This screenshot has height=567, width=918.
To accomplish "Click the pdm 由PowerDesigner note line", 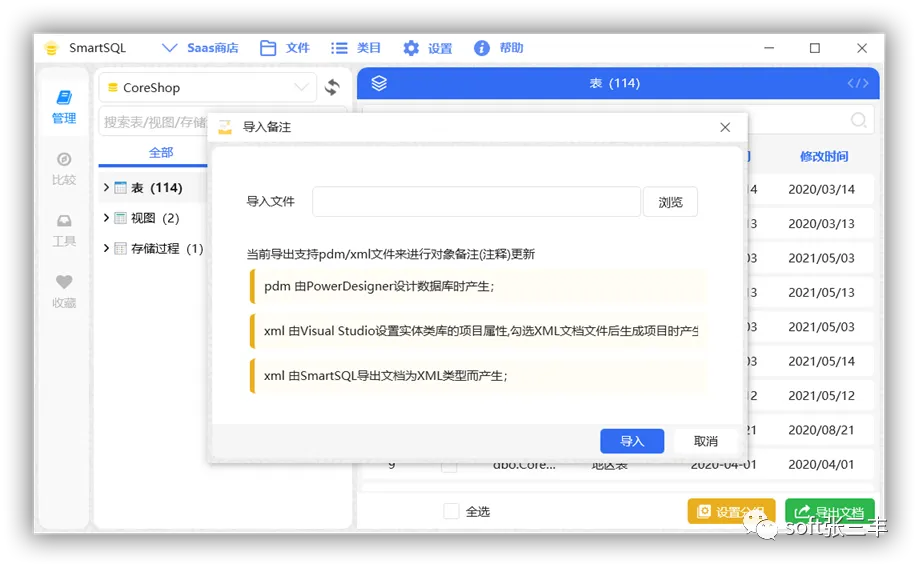I will (477, 286).
